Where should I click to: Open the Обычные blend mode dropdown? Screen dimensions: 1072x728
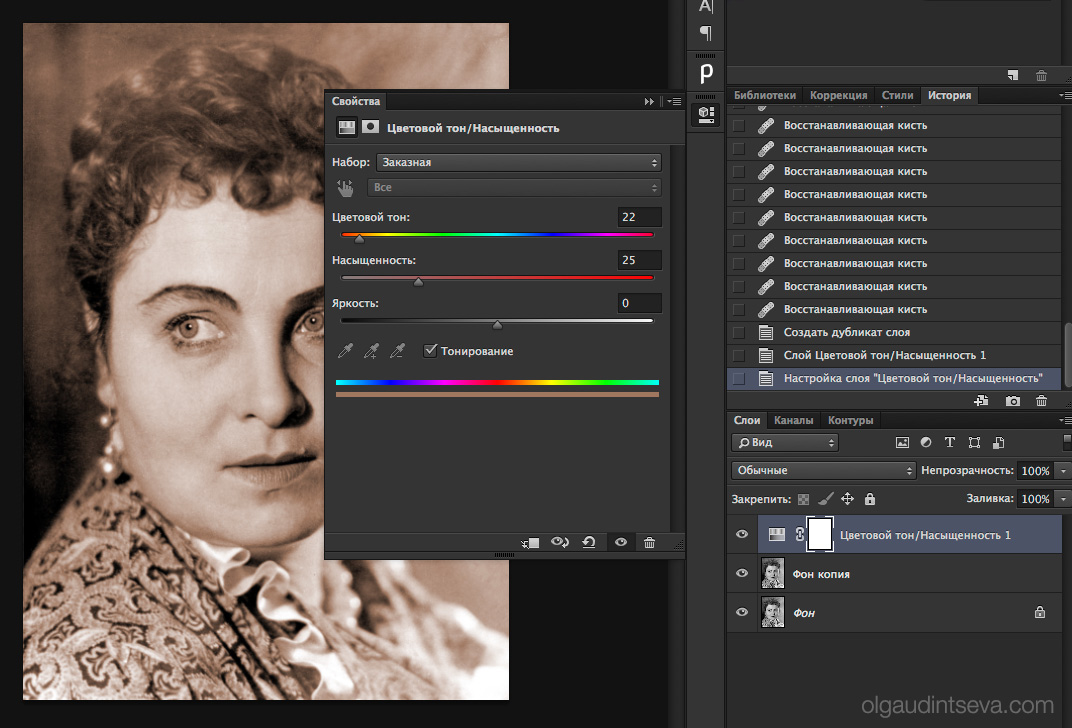pos(823,470)
